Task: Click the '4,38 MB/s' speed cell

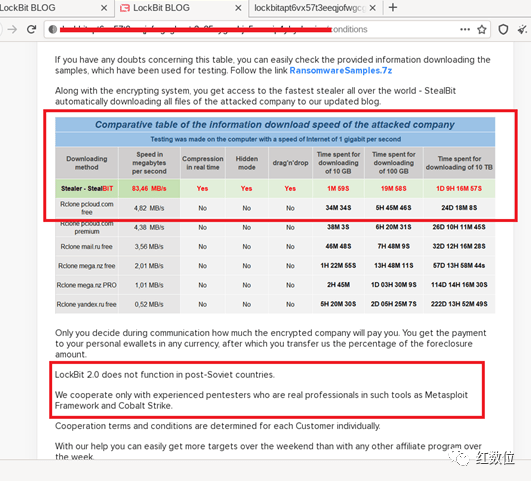Action: click(149, 227)
